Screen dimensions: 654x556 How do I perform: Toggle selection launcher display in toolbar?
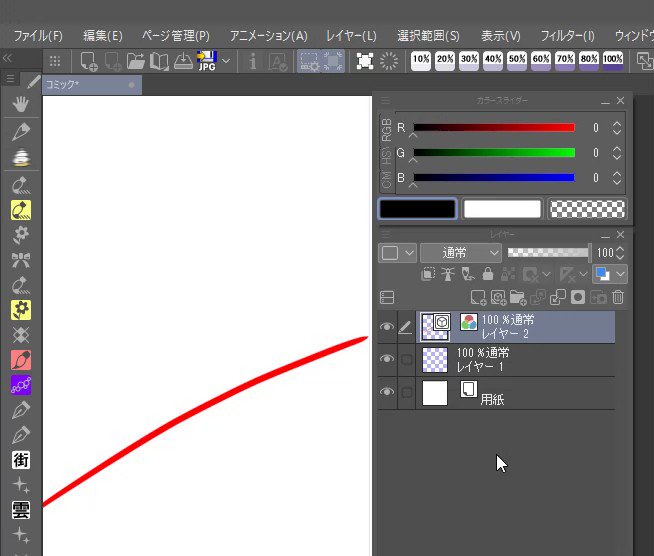(x=309, y=61)
